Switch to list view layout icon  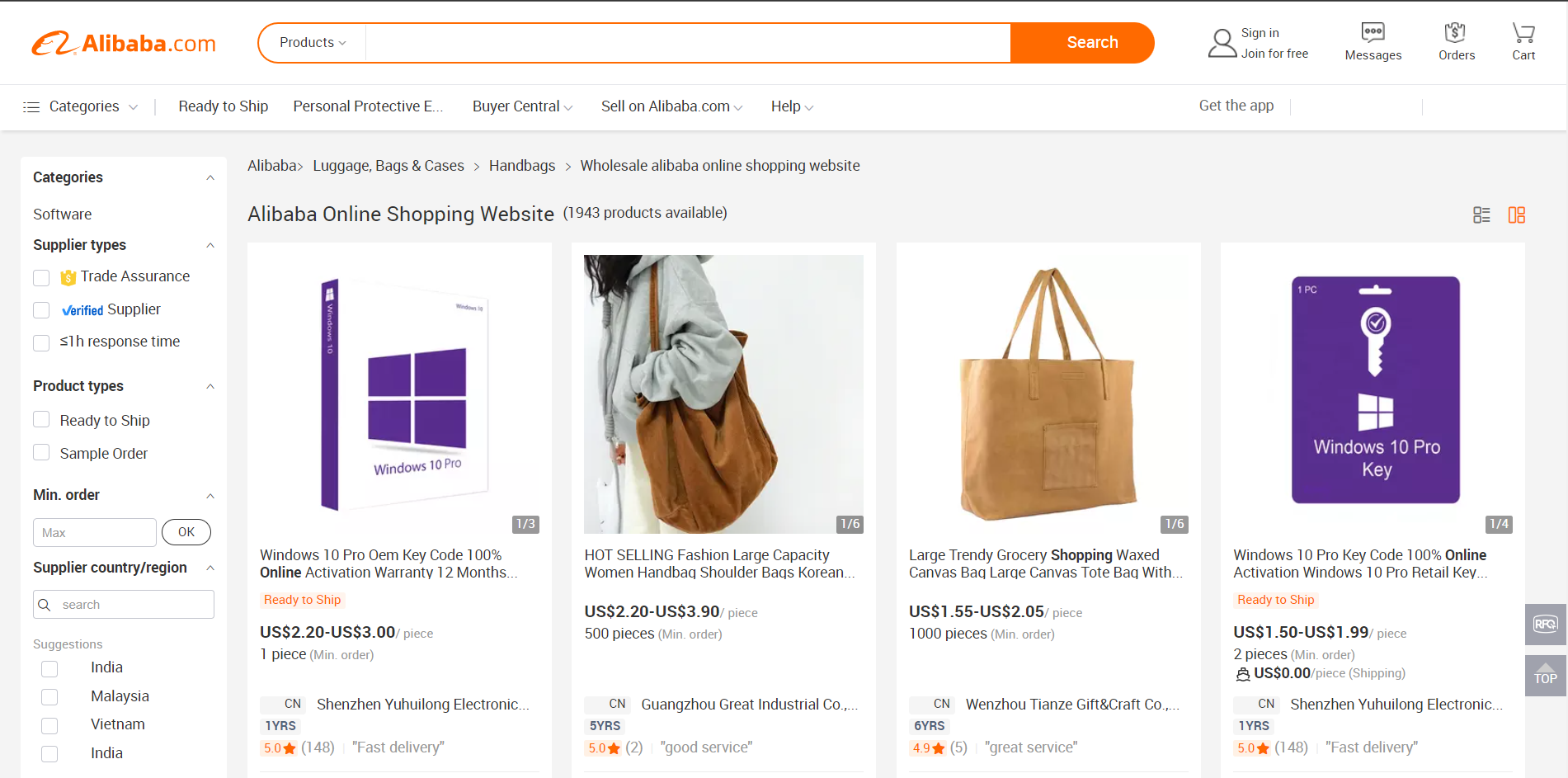click(x=1481, y=215)
